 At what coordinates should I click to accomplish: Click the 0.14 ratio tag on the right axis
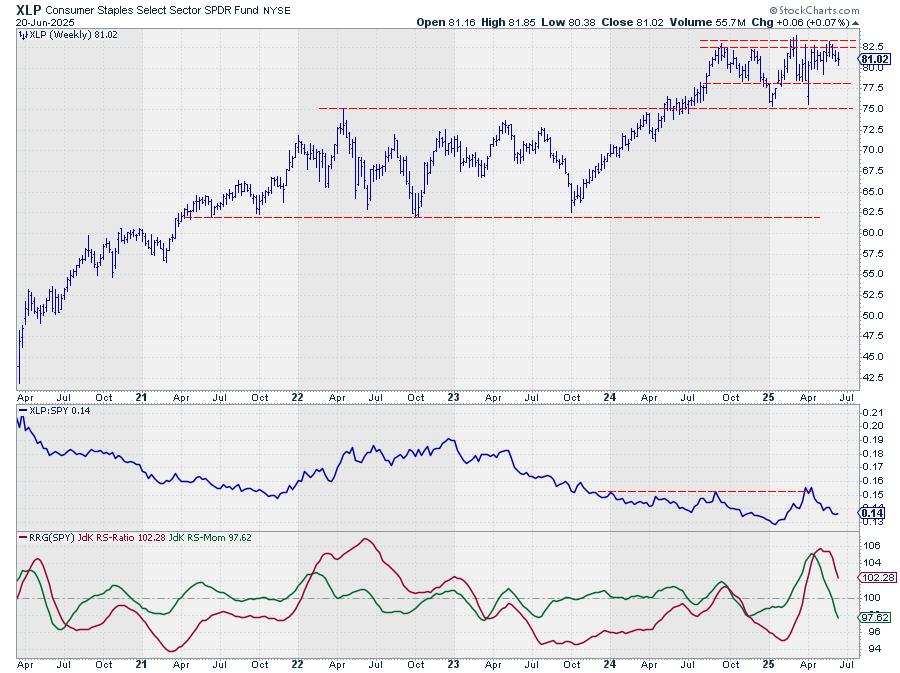(872, 513)
